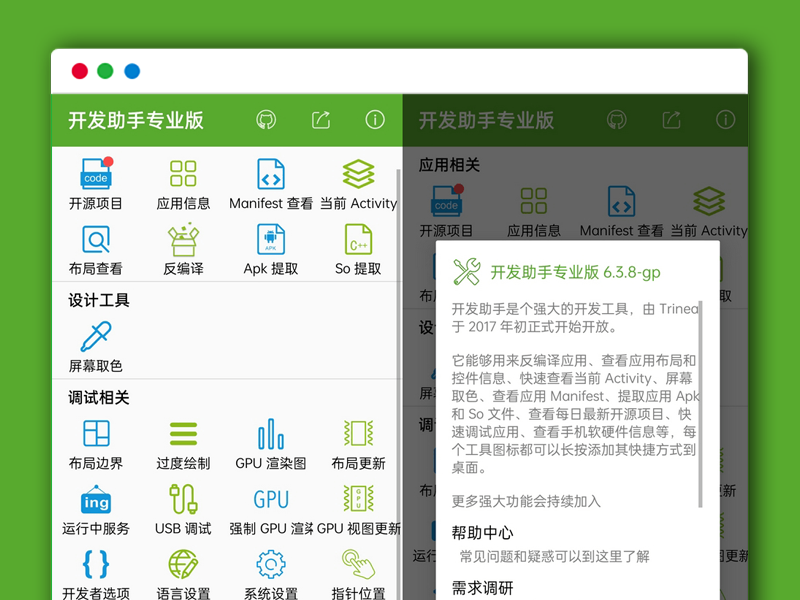Open the 反编译 tool
Image resolution: width=800 pixels, height=600 pixels.
click(183, 250)
